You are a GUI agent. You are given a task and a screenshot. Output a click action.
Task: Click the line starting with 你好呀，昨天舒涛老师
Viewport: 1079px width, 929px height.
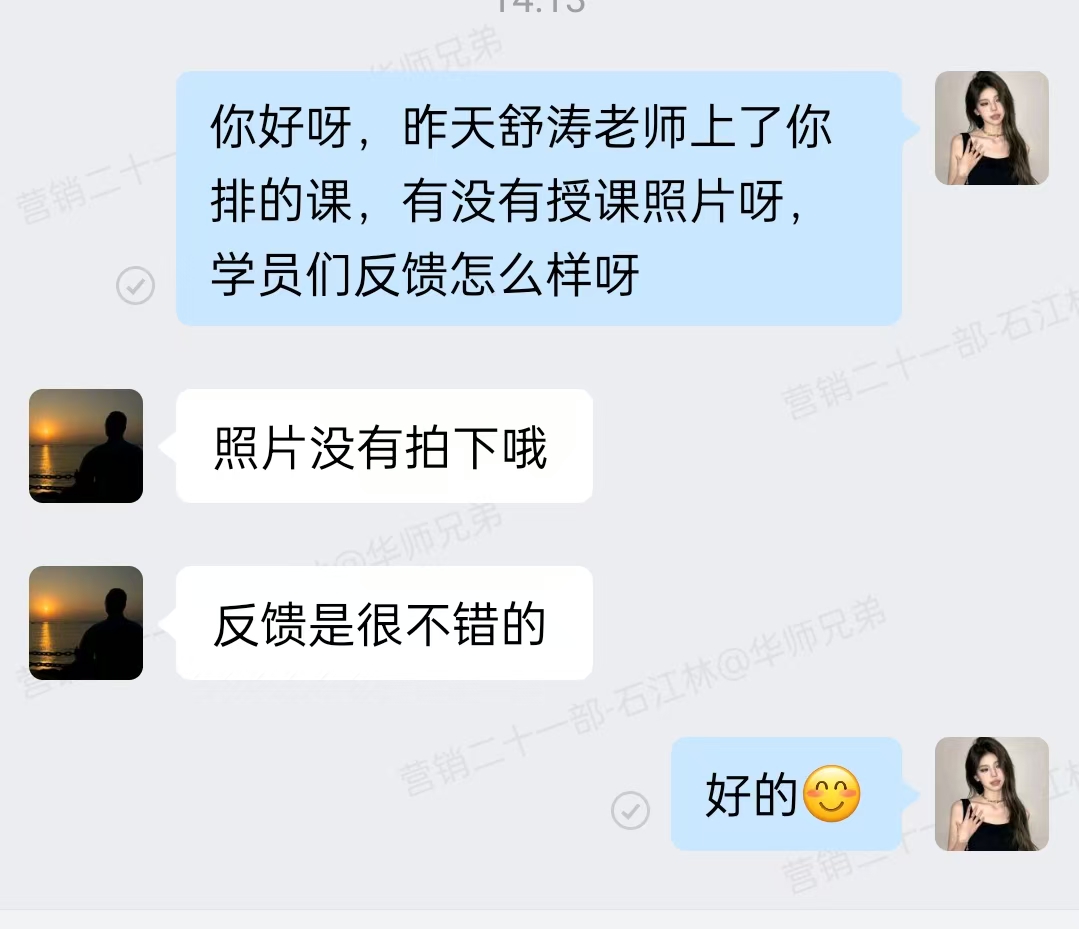click(x=522, y=127)
